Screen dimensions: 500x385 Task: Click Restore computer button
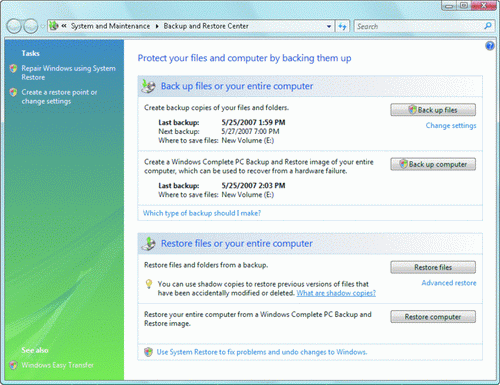pos(433,317)
